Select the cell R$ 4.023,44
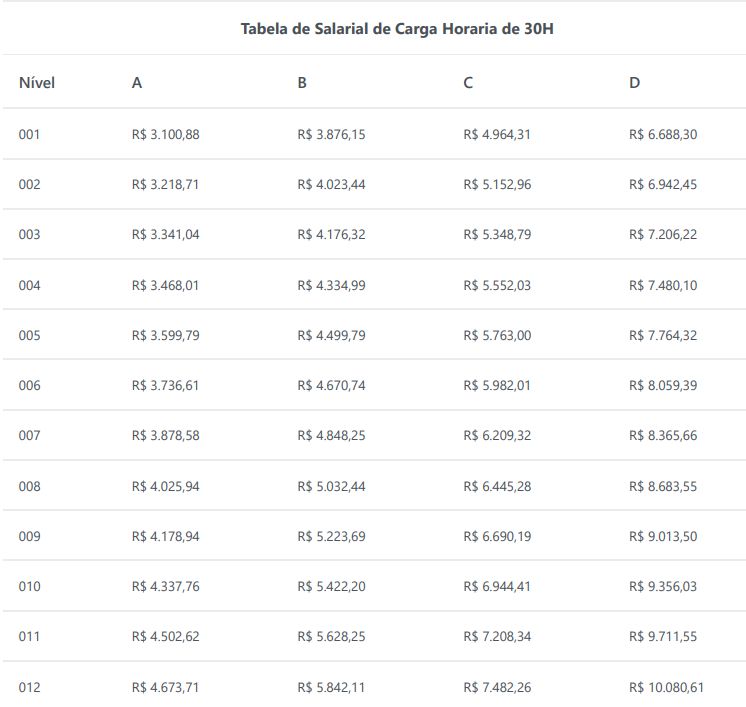The height and width of the screenshot is (707, 746). (x=331, y=184)
